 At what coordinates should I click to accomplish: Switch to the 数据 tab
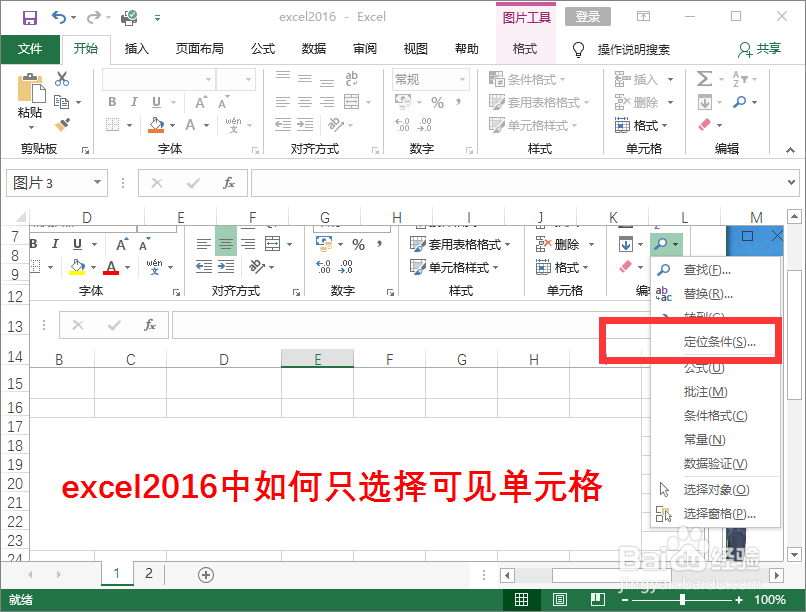pos(314,49)
